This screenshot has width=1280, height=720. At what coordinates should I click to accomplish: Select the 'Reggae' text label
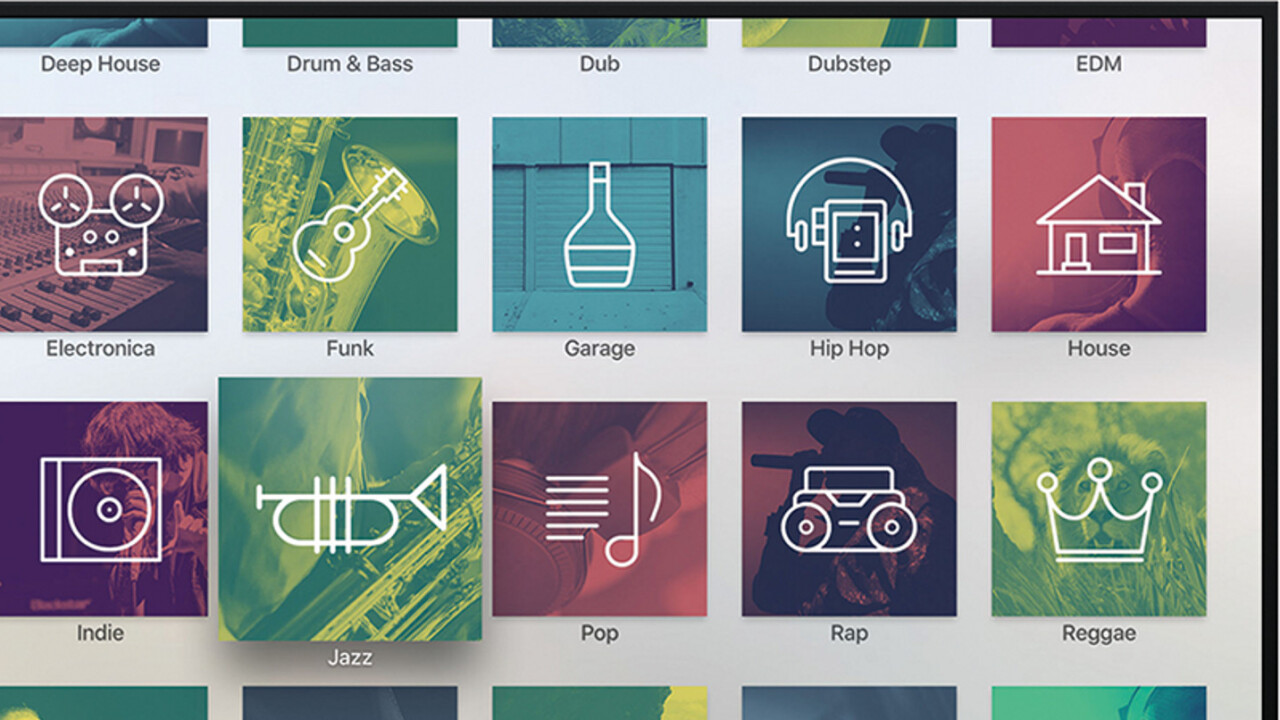(1098, 633)
